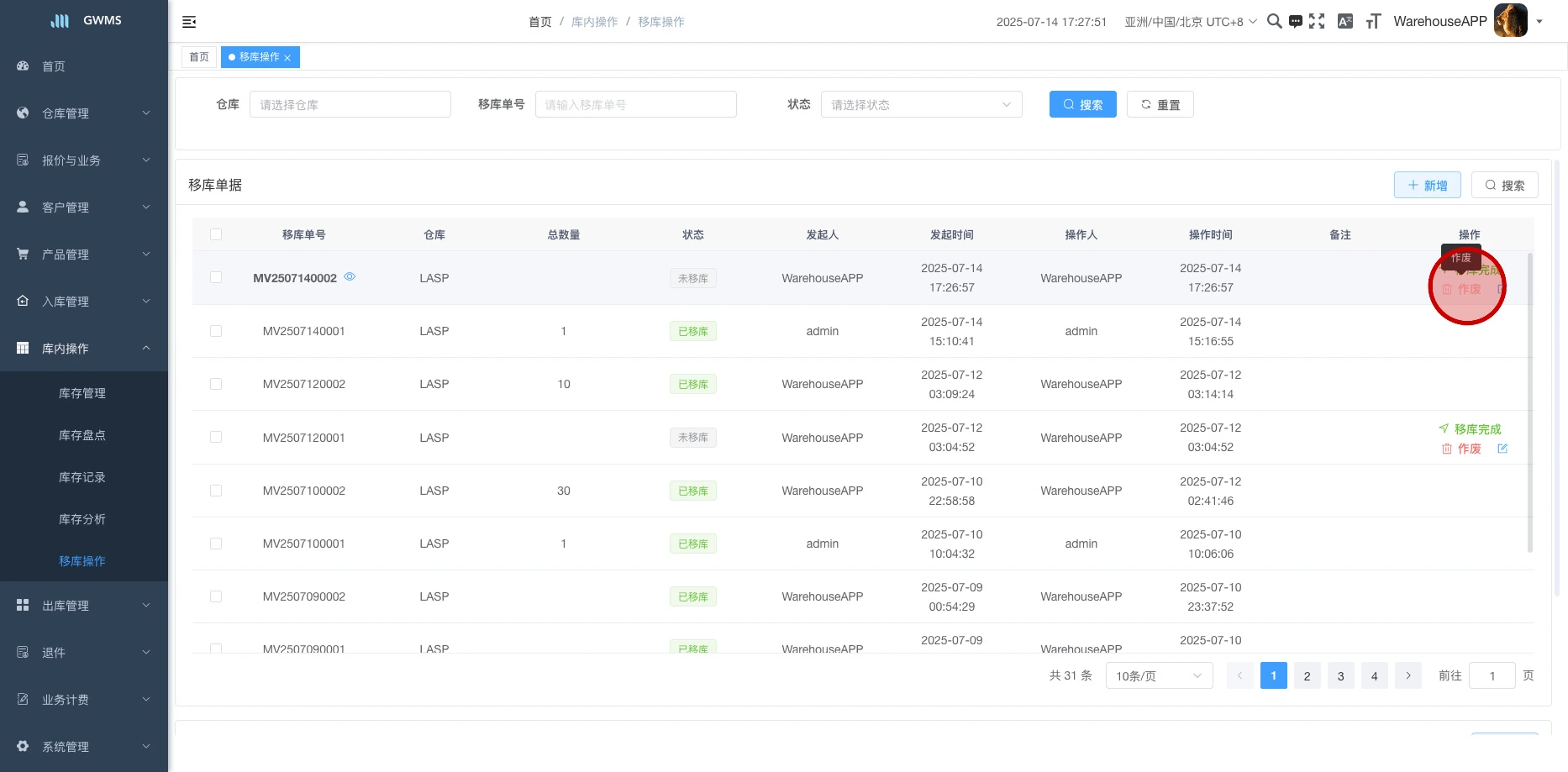
Task: Toggle fullscreen mode icon
Action: tap(1317, 22)
